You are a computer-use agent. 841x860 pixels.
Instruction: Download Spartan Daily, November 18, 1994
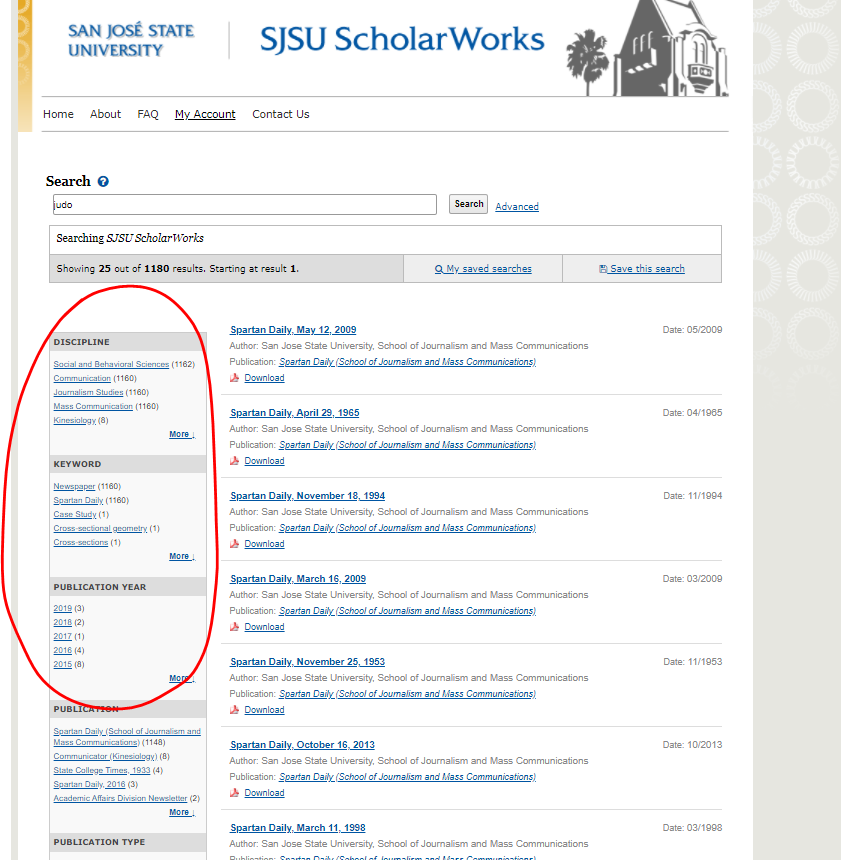pos(264,544)
